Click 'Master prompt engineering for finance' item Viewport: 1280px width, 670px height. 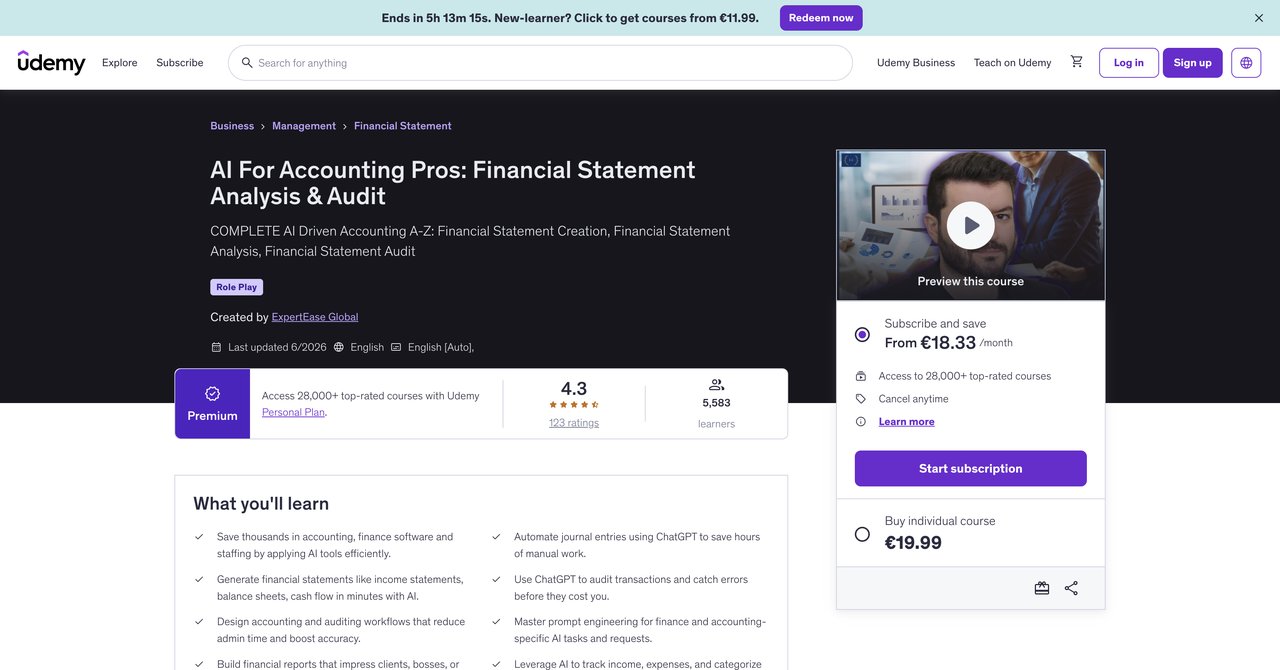coord(640,630)
